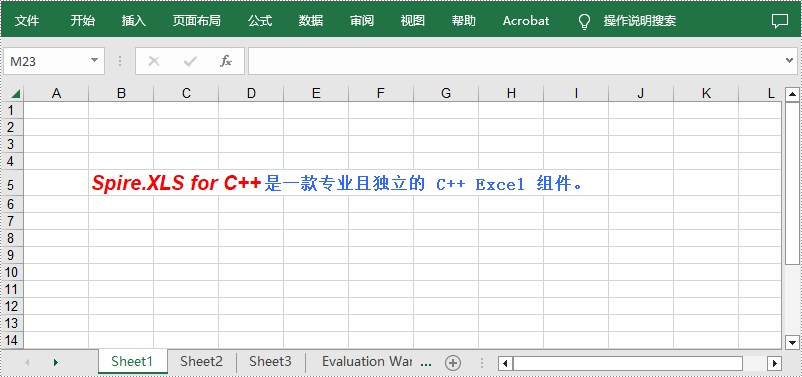
Task: Open the Insert Function fx icon
Action: [x=226, y=61]
